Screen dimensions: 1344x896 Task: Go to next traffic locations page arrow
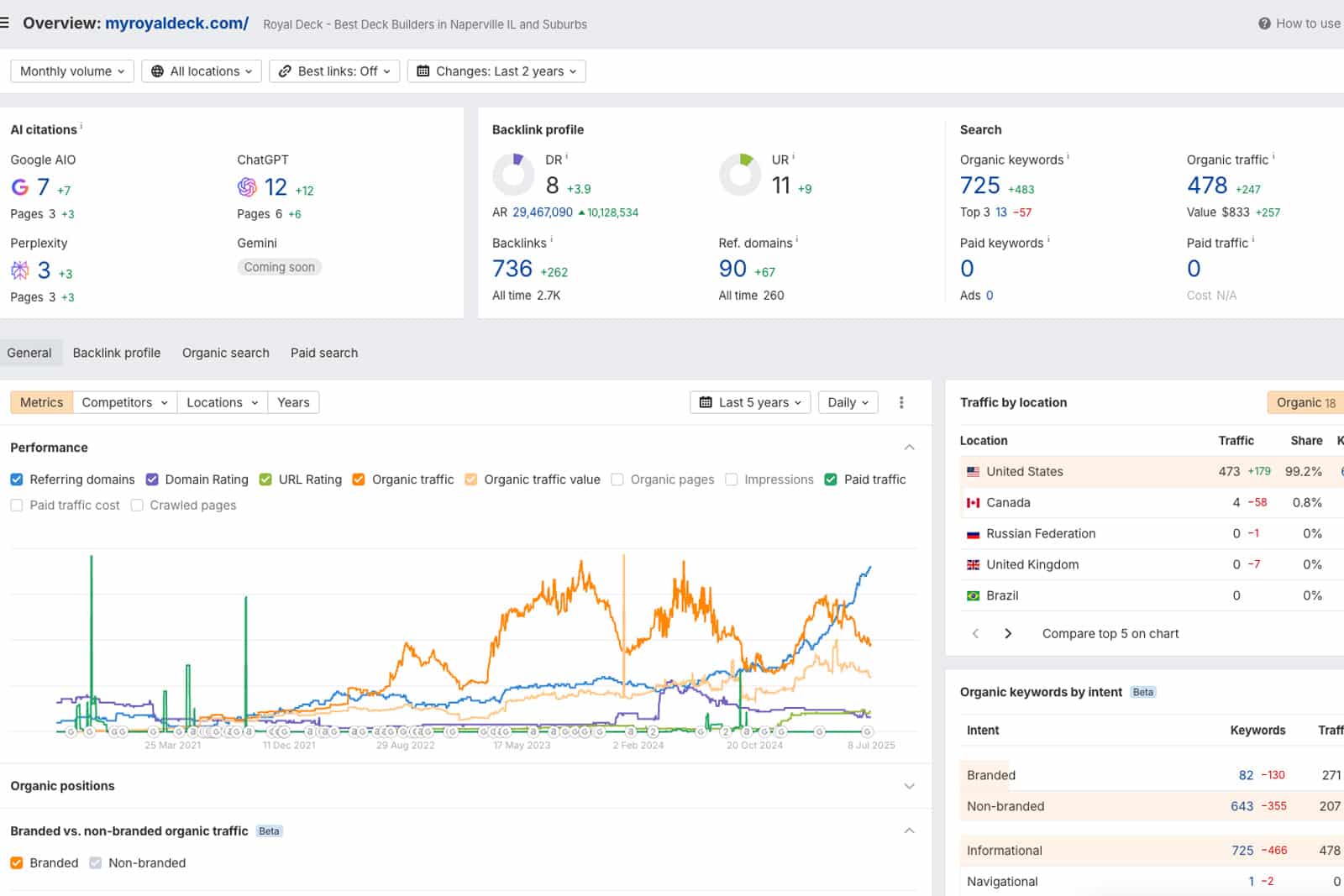[x=1008, y=633]
